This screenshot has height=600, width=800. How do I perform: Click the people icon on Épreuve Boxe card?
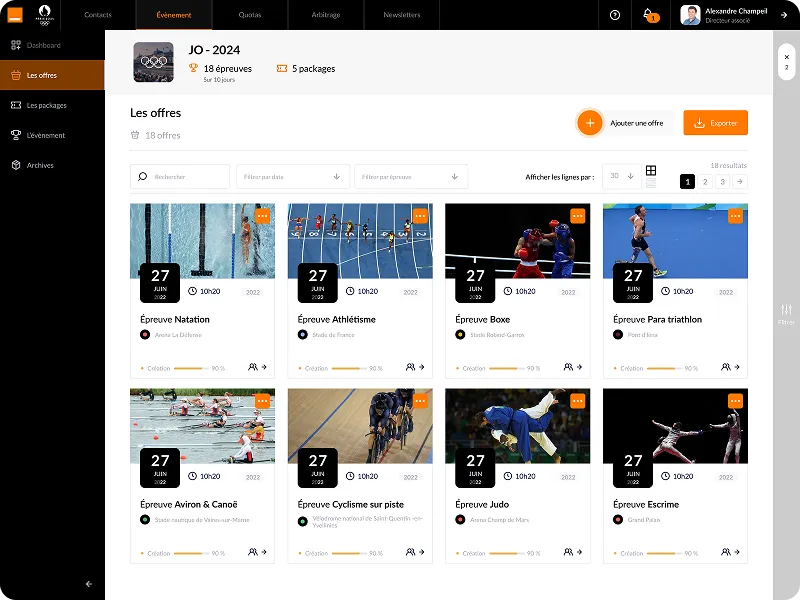[x=568, y=367]
